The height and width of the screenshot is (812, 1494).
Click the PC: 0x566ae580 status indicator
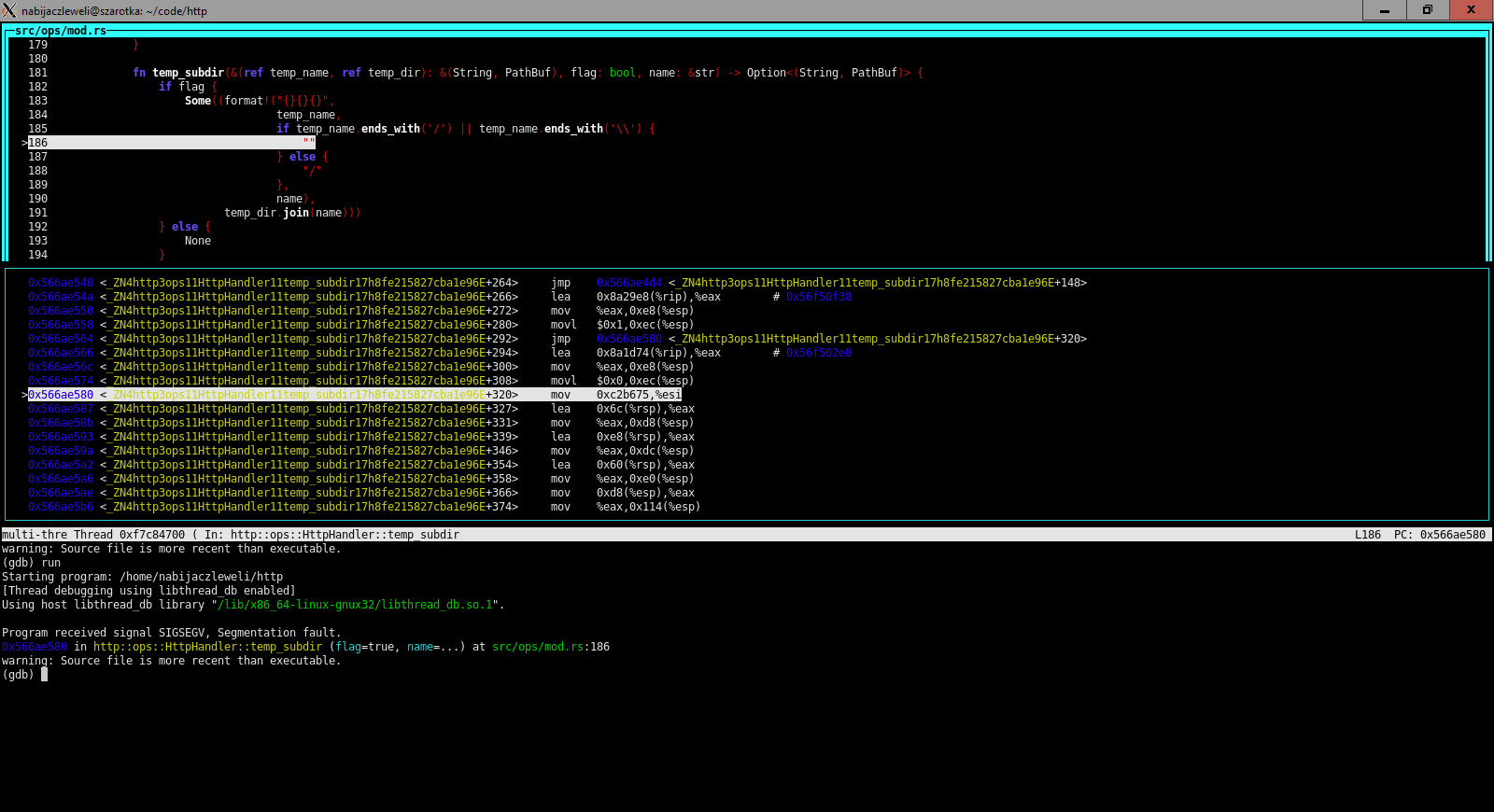(x=1439, y=535)
